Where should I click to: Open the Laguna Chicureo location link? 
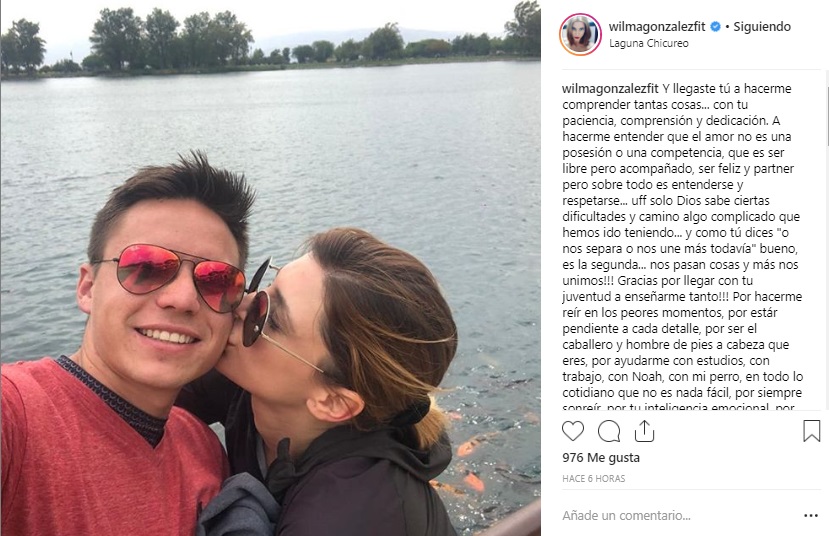(x=649, y=43)
